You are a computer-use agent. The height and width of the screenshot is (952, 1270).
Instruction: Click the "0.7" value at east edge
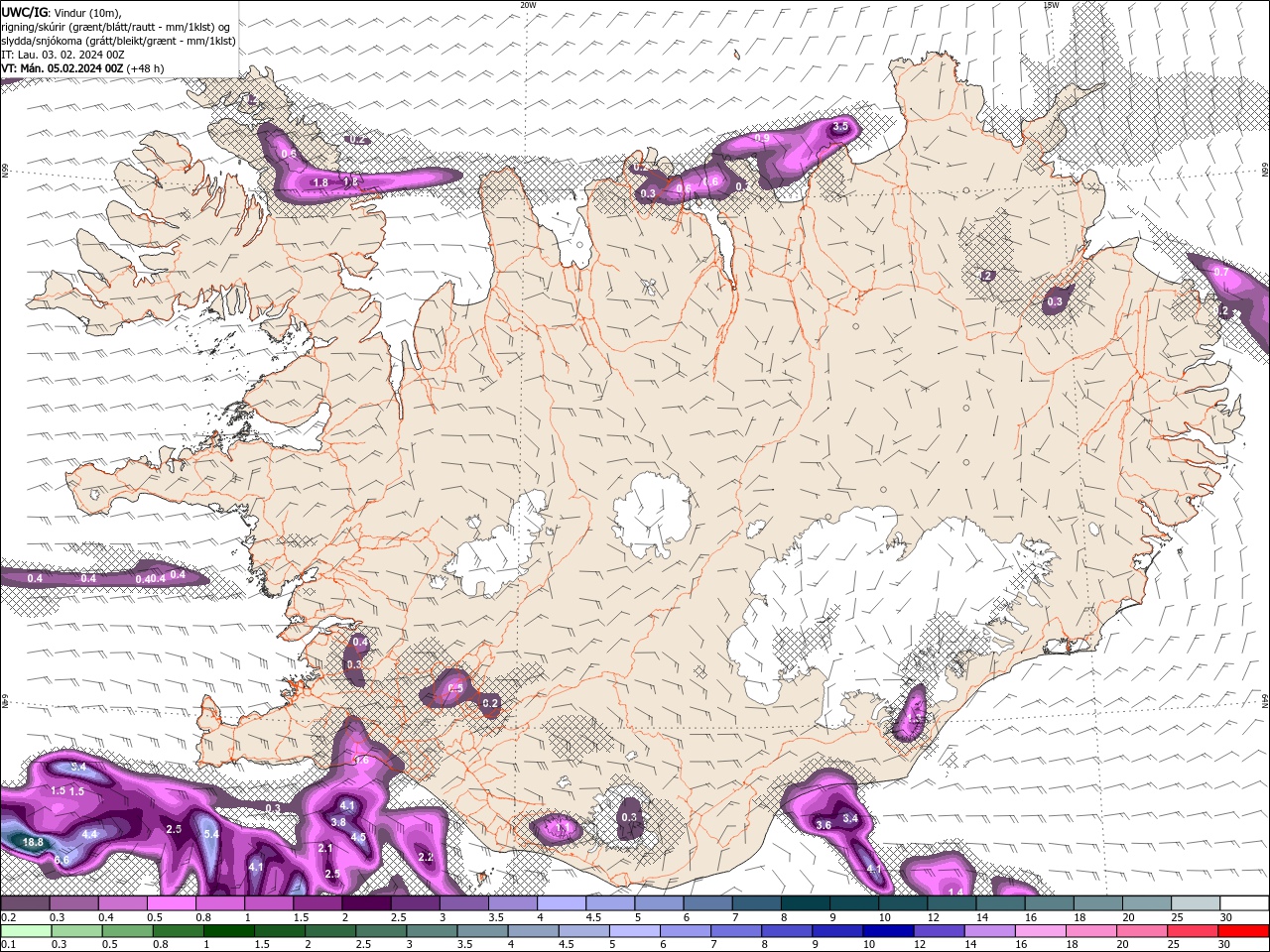(x=1221, y=272)
